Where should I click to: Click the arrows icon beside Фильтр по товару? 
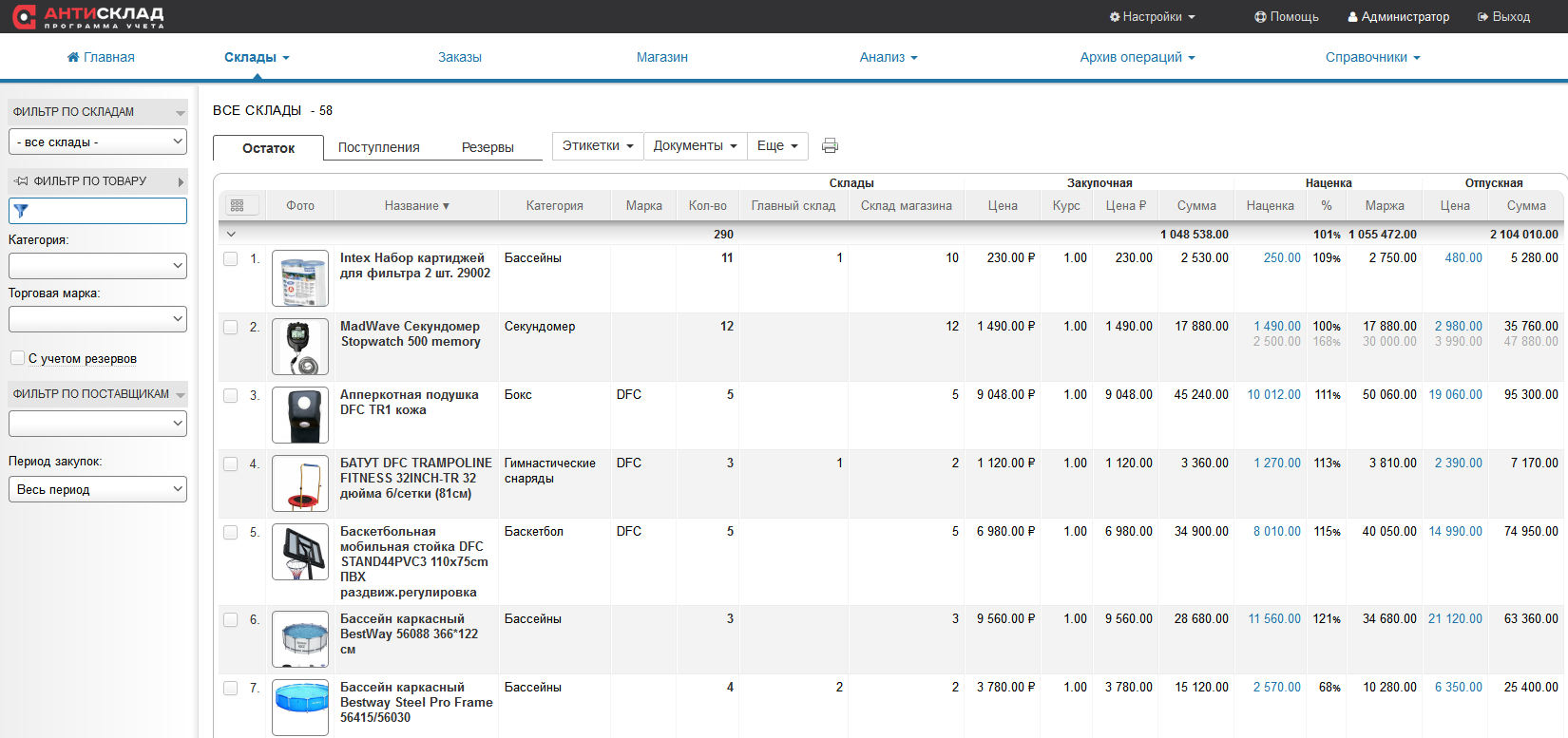pos(21,180)
